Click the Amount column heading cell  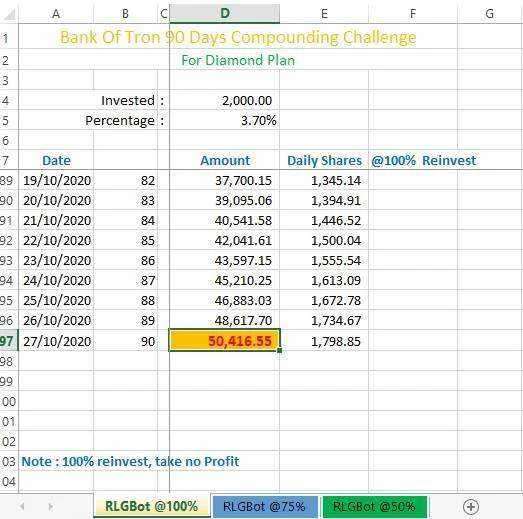coord(224,160)
